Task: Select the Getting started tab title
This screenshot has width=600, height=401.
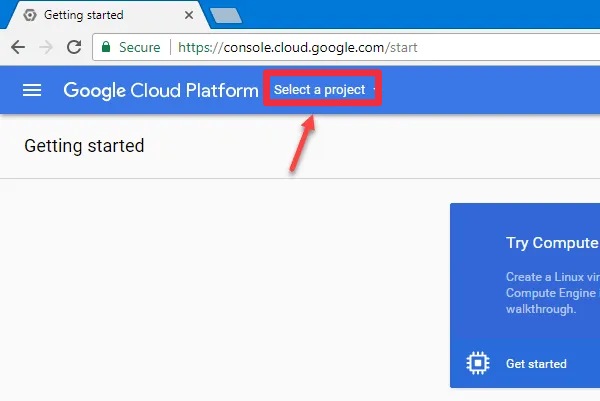Action: click(83, 15)
